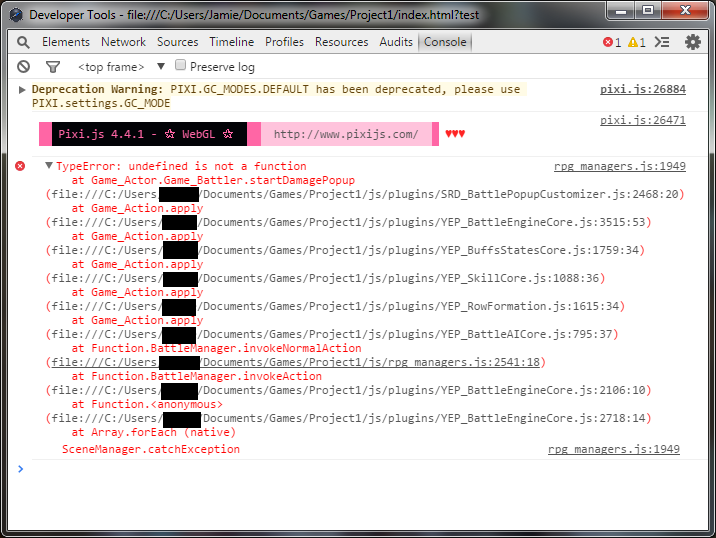Image resolution: width=716 pixels, height=538 pixels.
Task: Maximize the Developer Tools window
Action: tap(648, 11)
